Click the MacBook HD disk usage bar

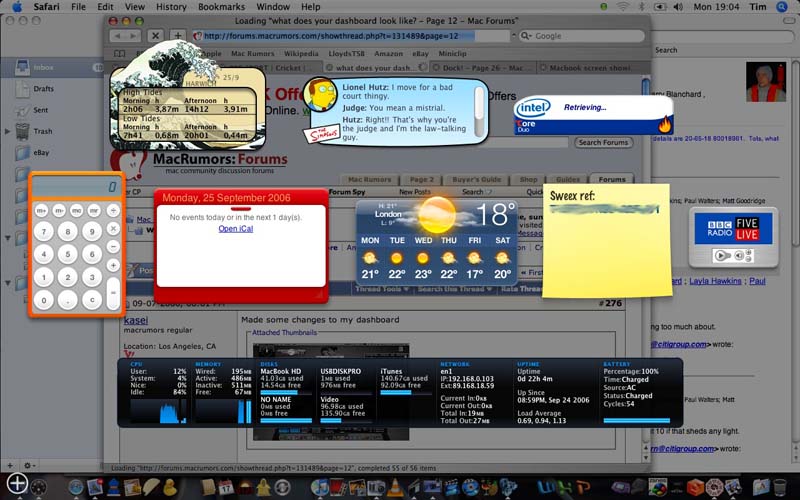pos(286,392)
